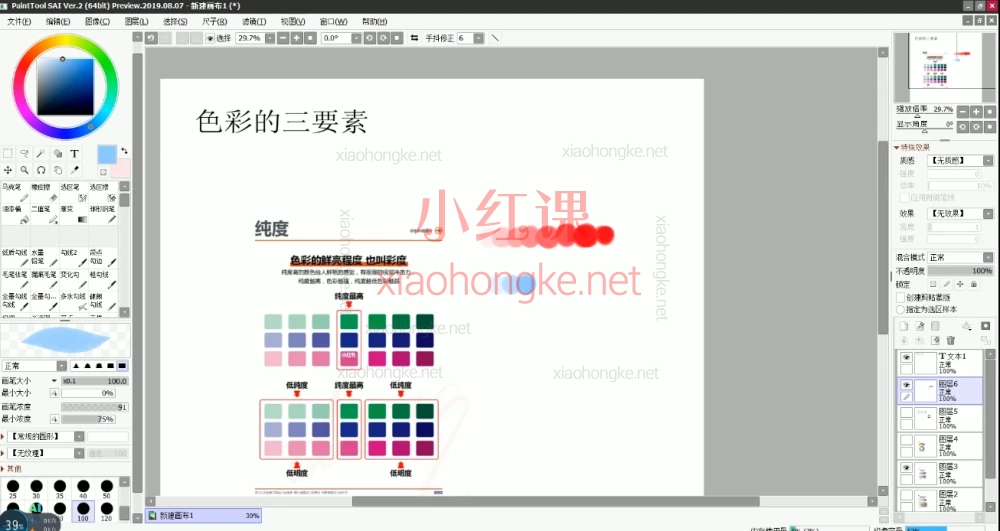Select brush size preset 100

point(83,511)
